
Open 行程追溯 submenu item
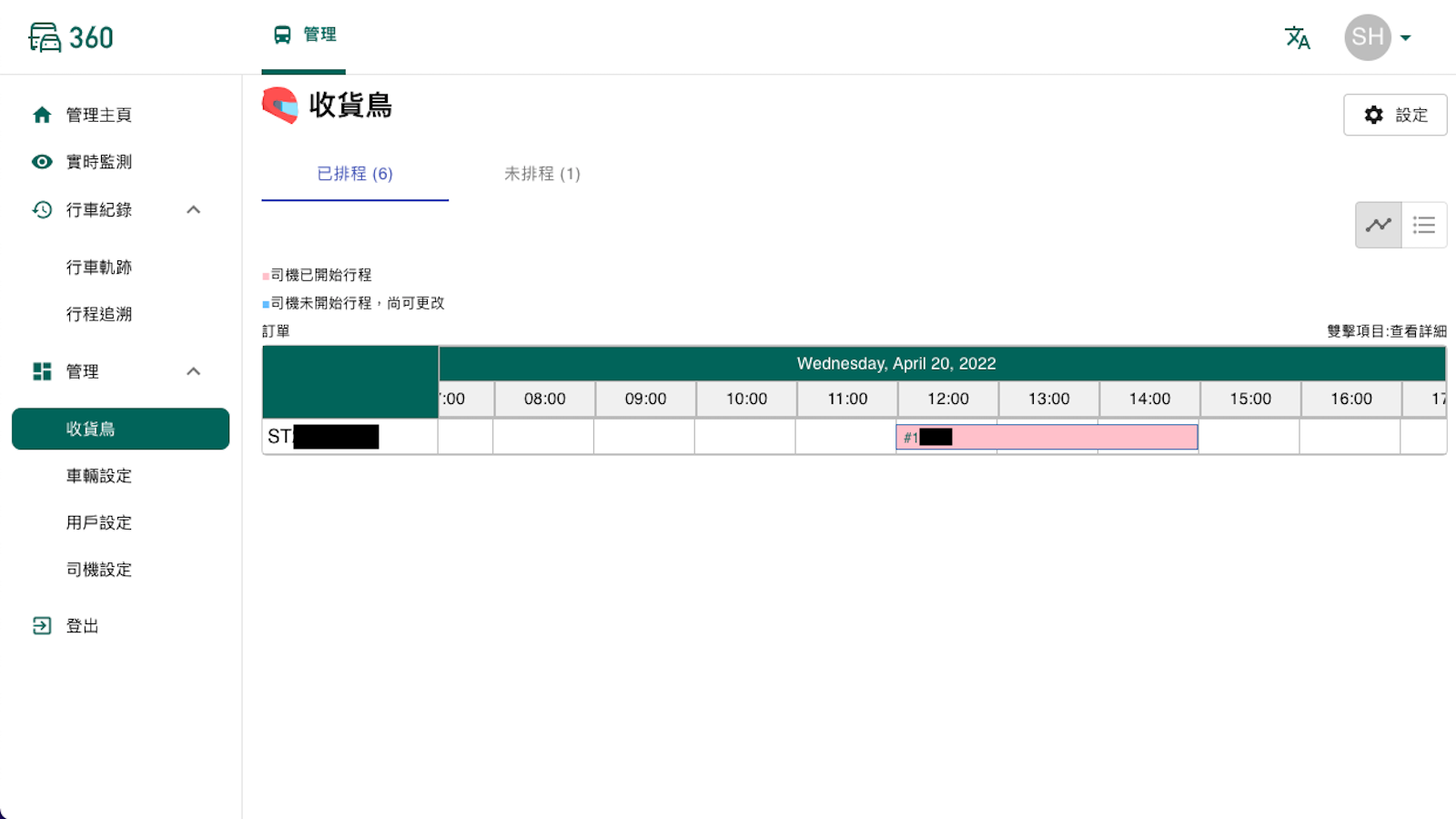pyautogui.click(x=99, y=314)
